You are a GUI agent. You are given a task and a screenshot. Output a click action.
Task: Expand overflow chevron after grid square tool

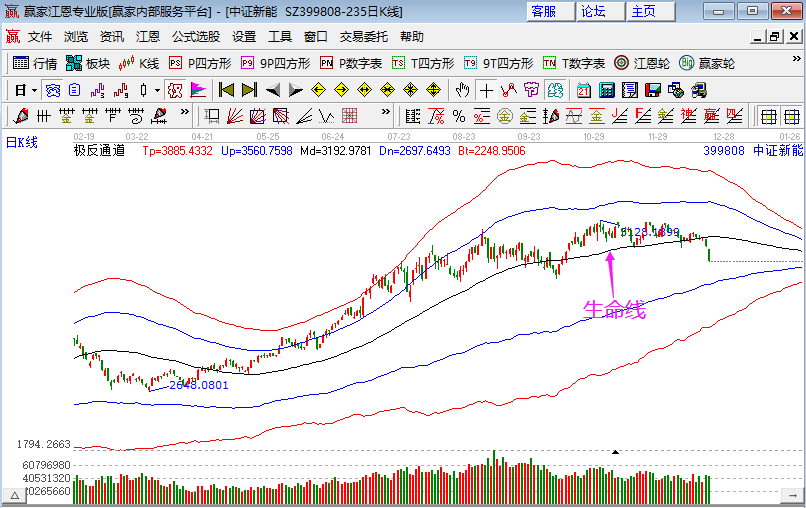click(386, 112)
